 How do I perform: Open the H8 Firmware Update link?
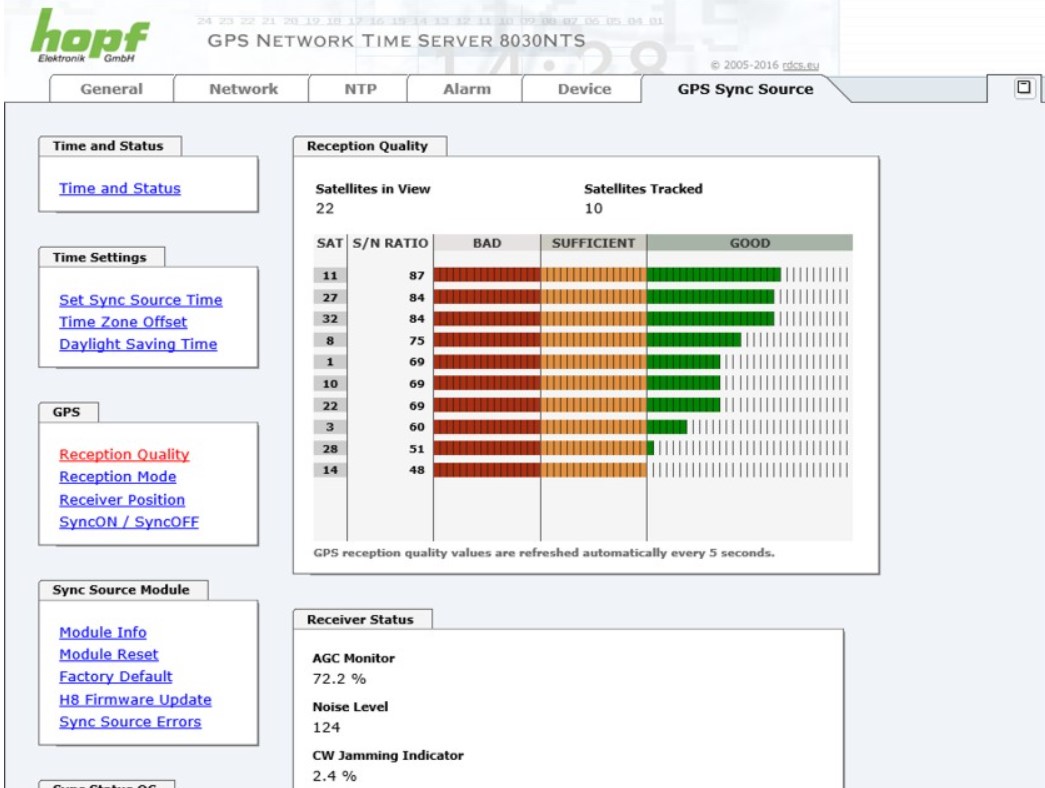click(135, 700)
